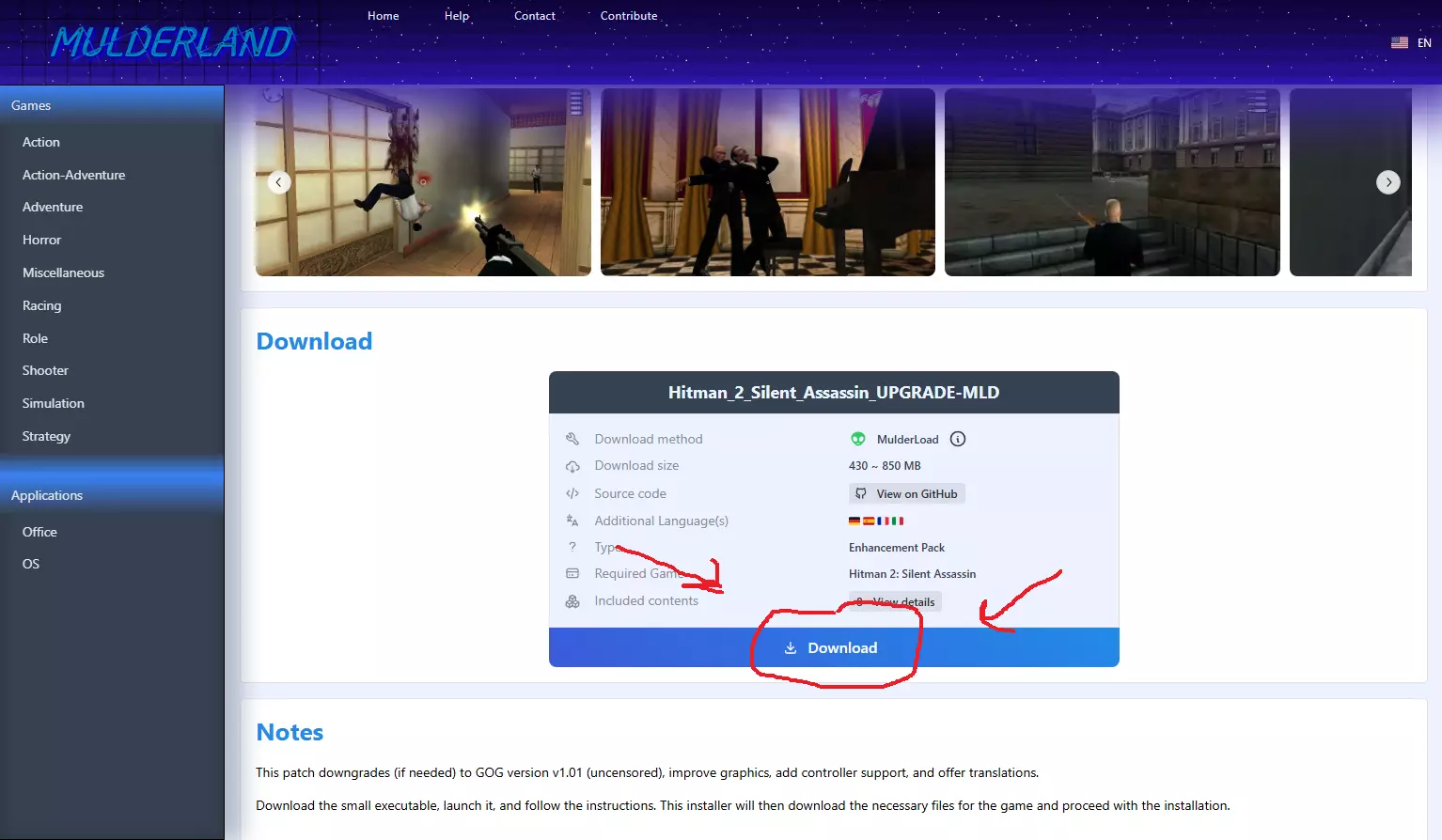Screen dimensions: 1442x840
Task: Browse the Action games category
Action: pos(41,142)
